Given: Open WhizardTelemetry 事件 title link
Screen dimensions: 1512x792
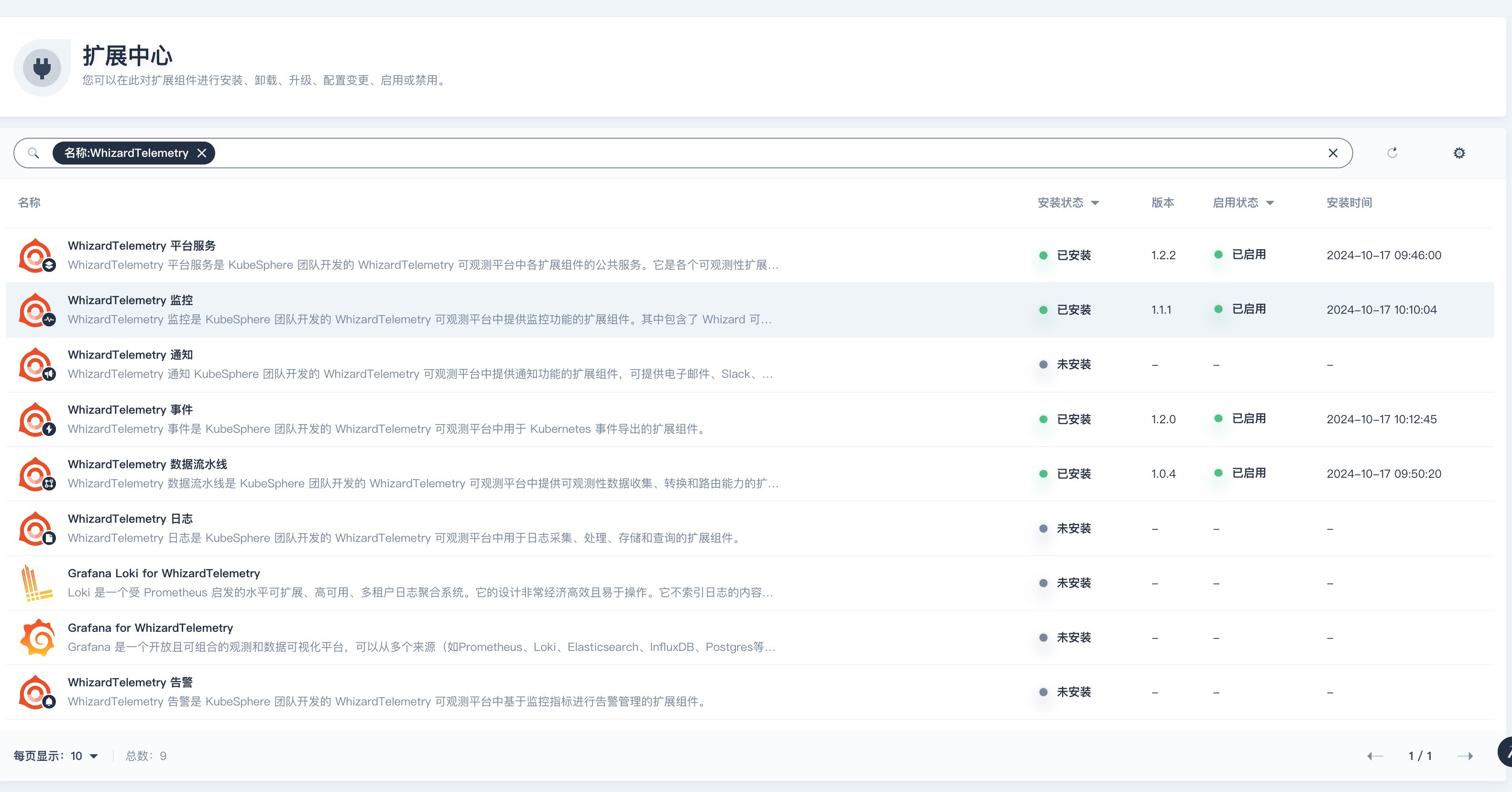Looking at the screenshot, I should pos(131,410).
